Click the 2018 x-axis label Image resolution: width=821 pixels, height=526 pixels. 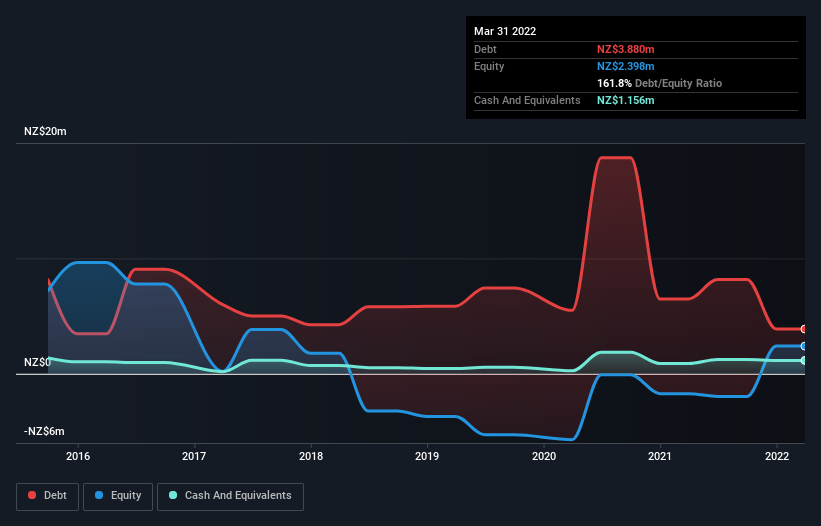click(x=311, y=456)
